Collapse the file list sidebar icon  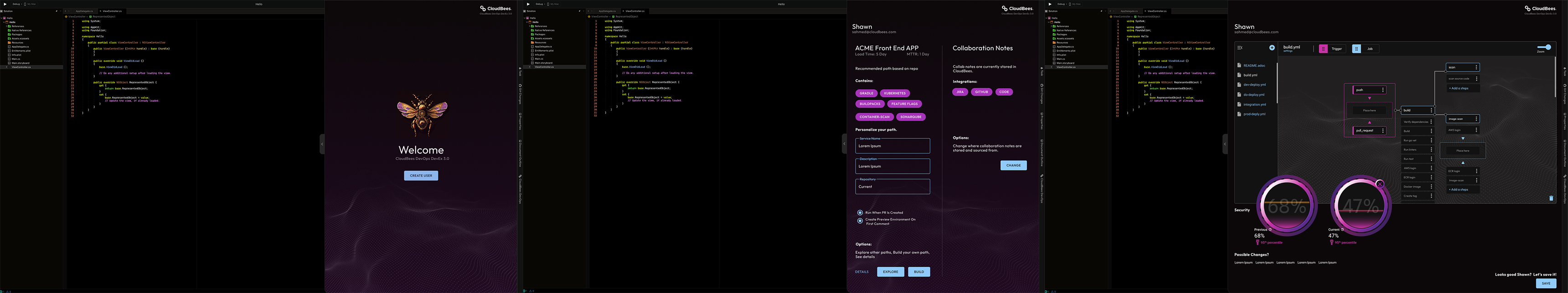pos(1240,47)
